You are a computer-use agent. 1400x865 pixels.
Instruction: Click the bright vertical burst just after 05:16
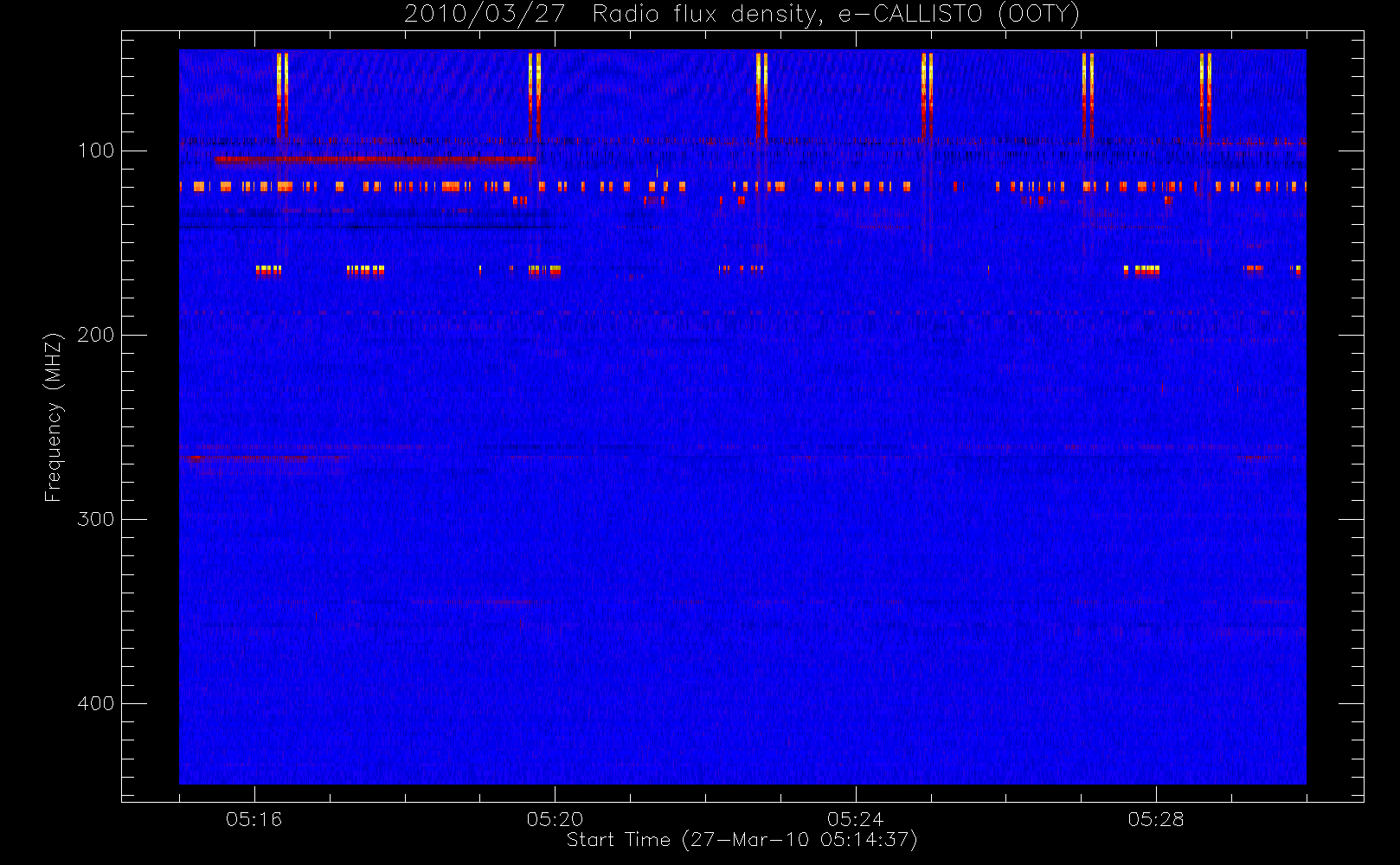(x=282, y=95)
